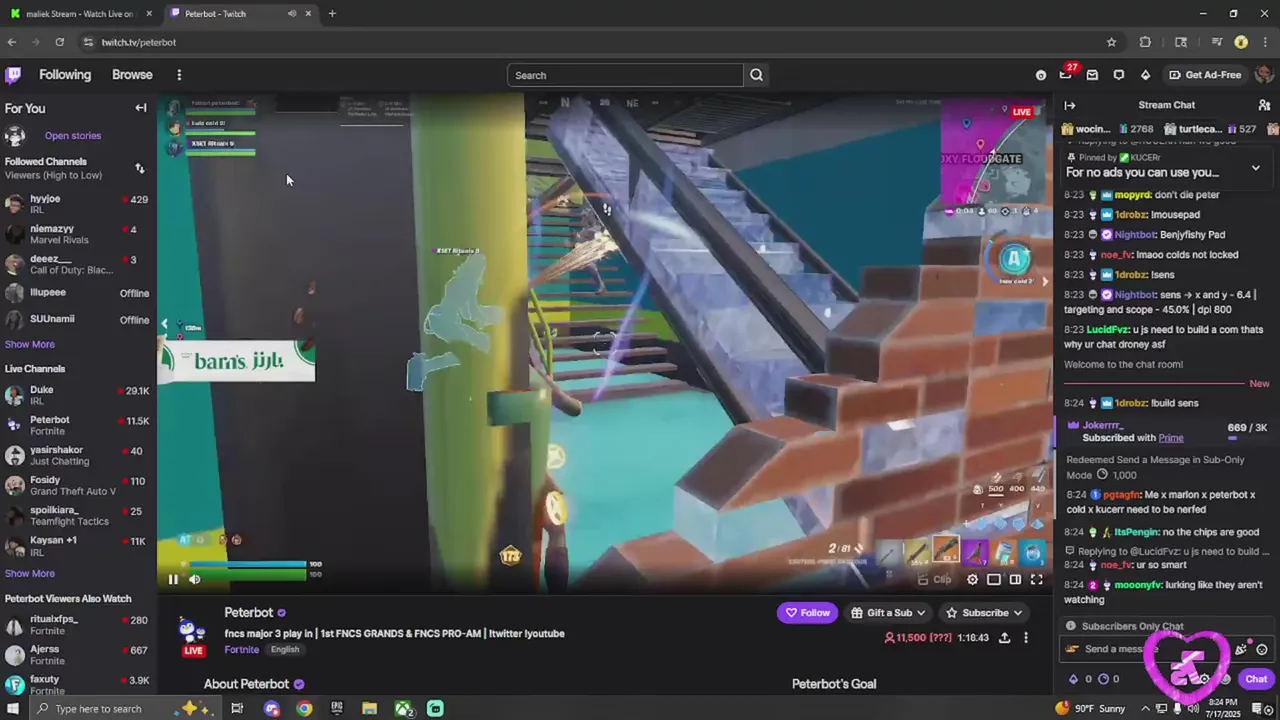Open stream three-dot more options
The width and height of the screenshot is (1280, 720).
[x=1025, y=638]
